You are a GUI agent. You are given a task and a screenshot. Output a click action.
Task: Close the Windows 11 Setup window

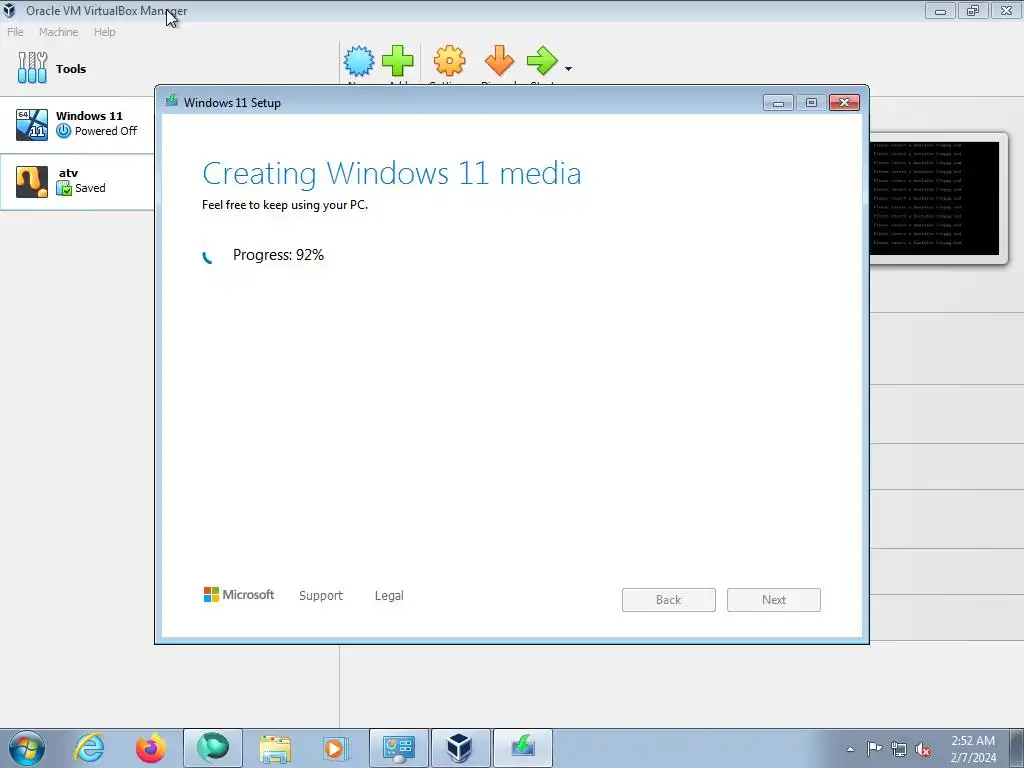tap(844, 103)
